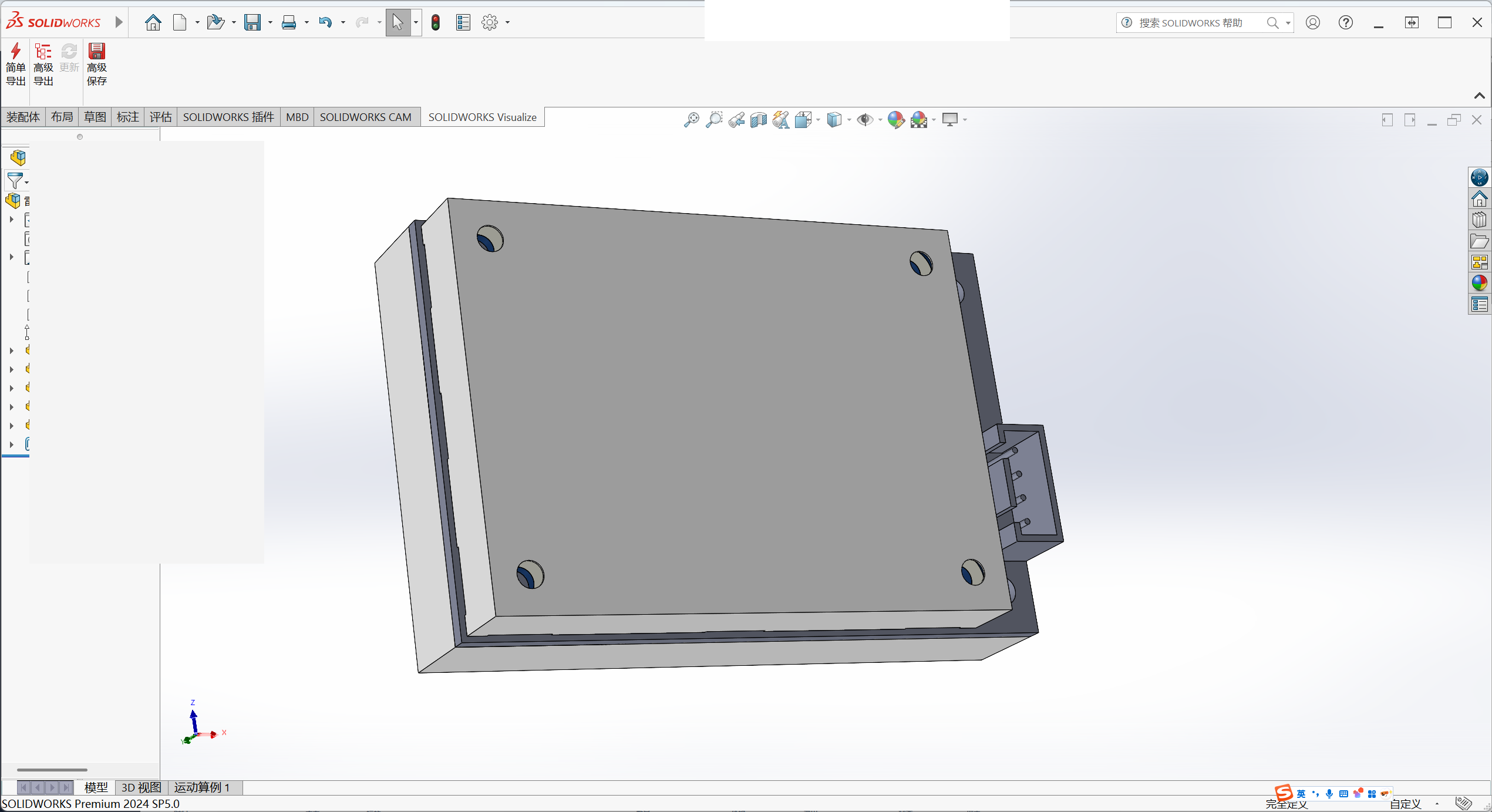
Task: Open Custom Properties tab in task pane
Action: coord(1480,304)
